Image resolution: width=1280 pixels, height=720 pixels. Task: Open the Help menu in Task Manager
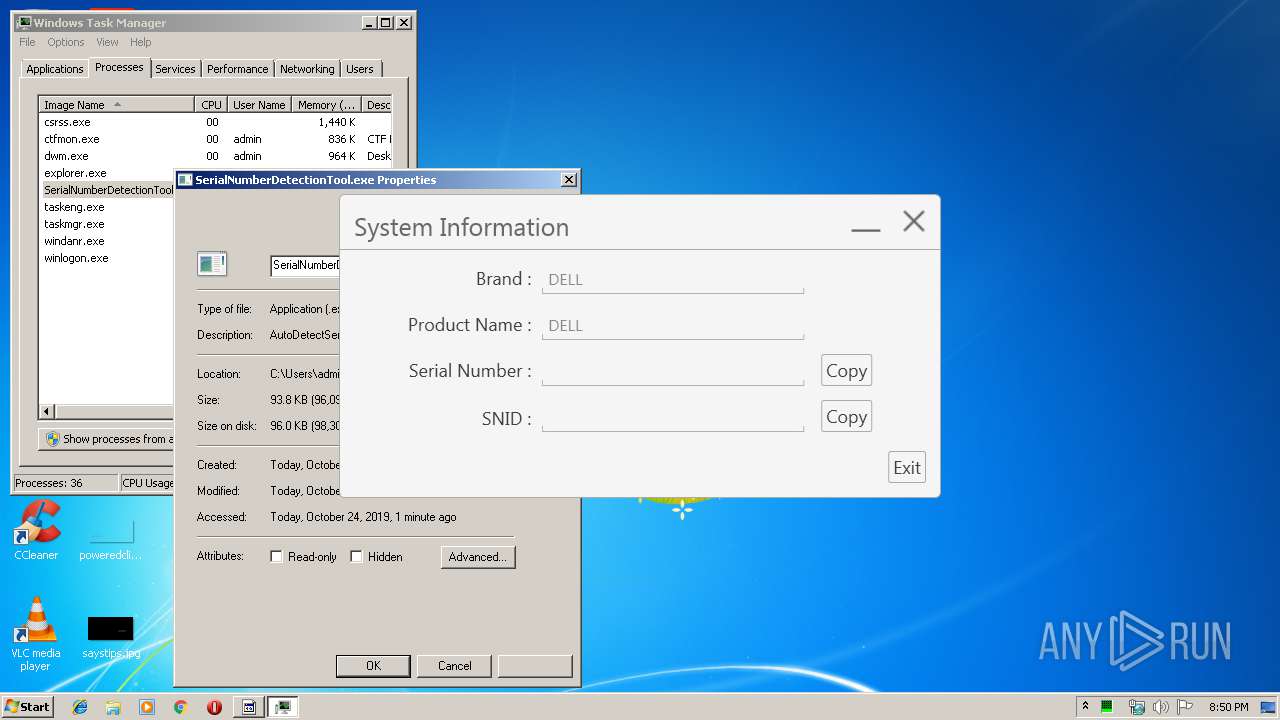coord(141,42)
